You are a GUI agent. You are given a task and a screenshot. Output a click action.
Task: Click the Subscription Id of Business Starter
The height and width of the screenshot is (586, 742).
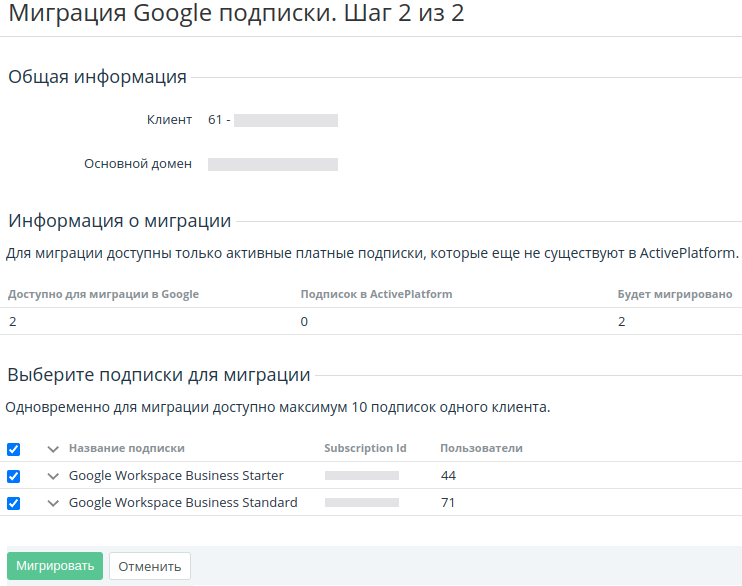[362, 476]
